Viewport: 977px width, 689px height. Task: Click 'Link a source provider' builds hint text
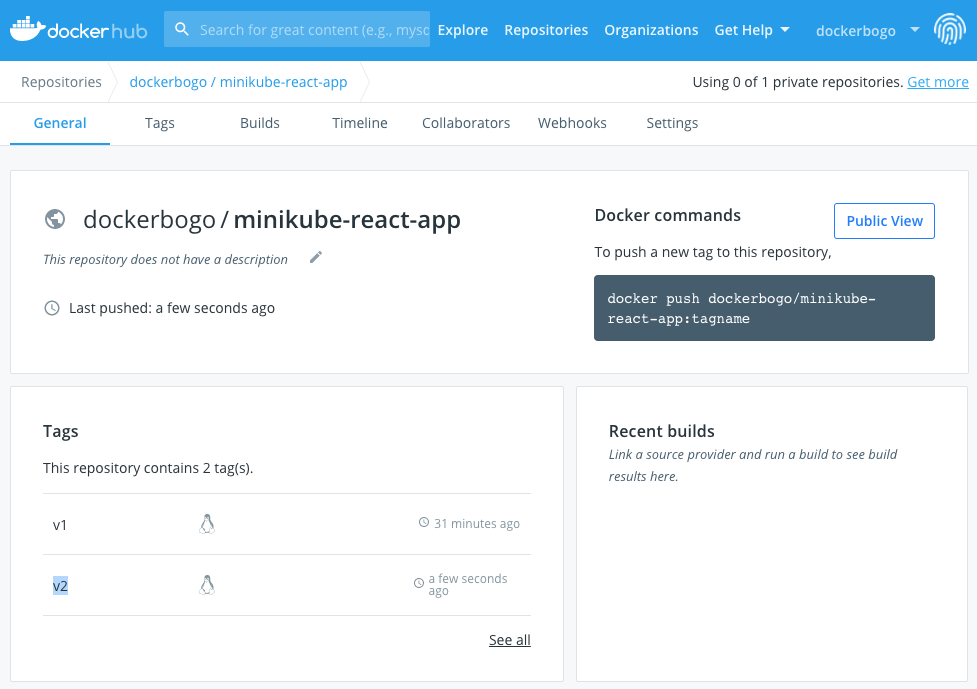pyautogui.click(x=753, y=465)
